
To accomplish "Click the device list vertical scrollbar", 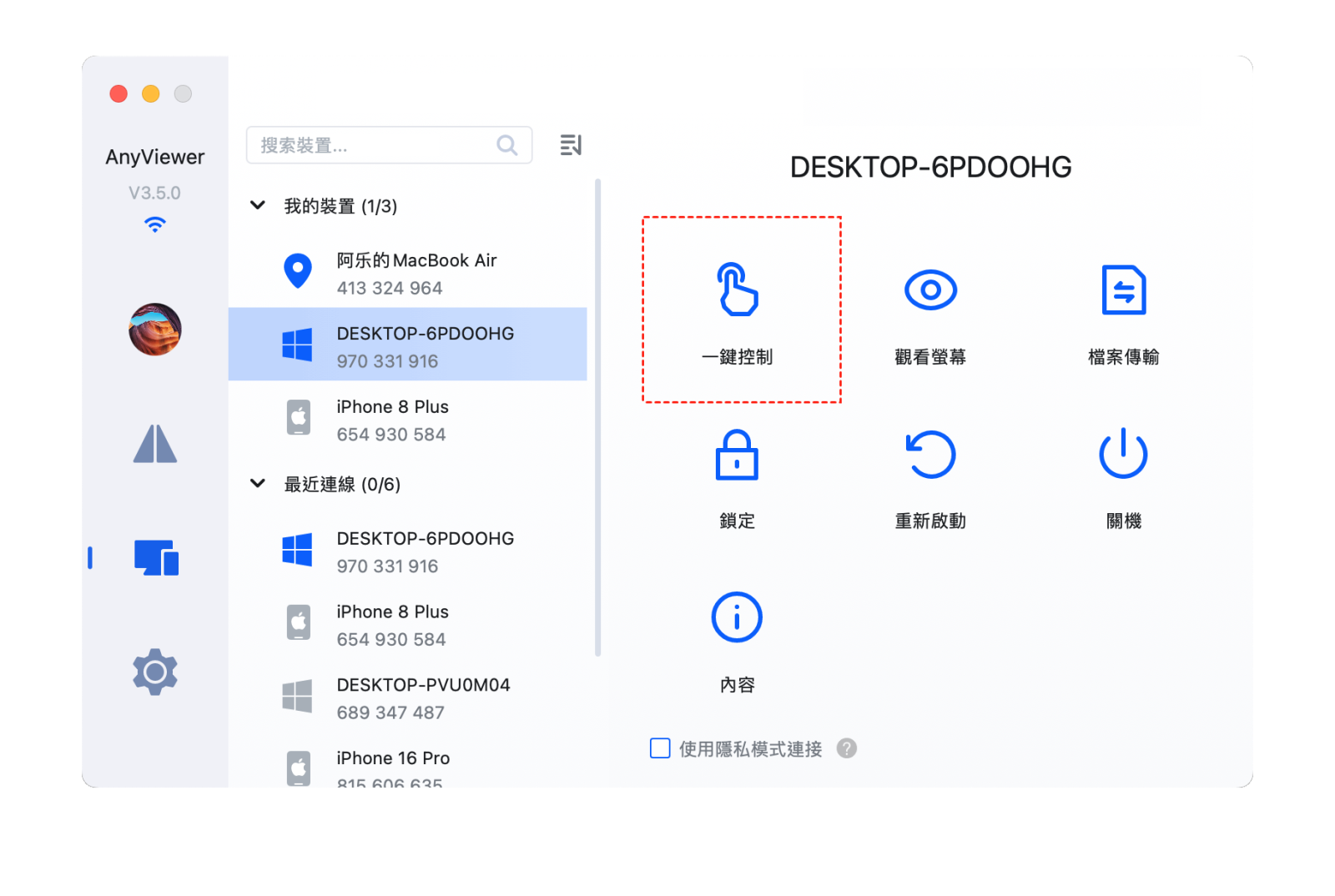I will pyautogui.click(x=597, y=417).
